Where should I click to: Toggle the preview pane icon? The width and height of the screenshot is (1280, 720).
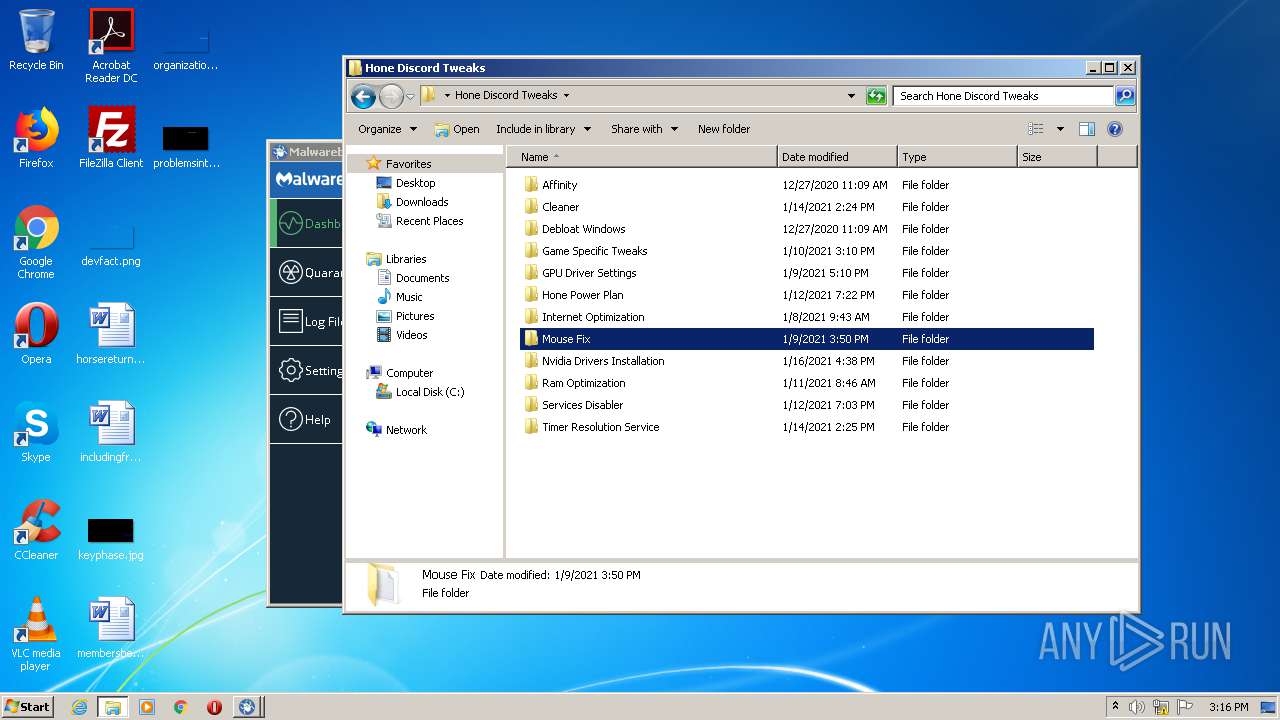click(x=1087, y=129)
